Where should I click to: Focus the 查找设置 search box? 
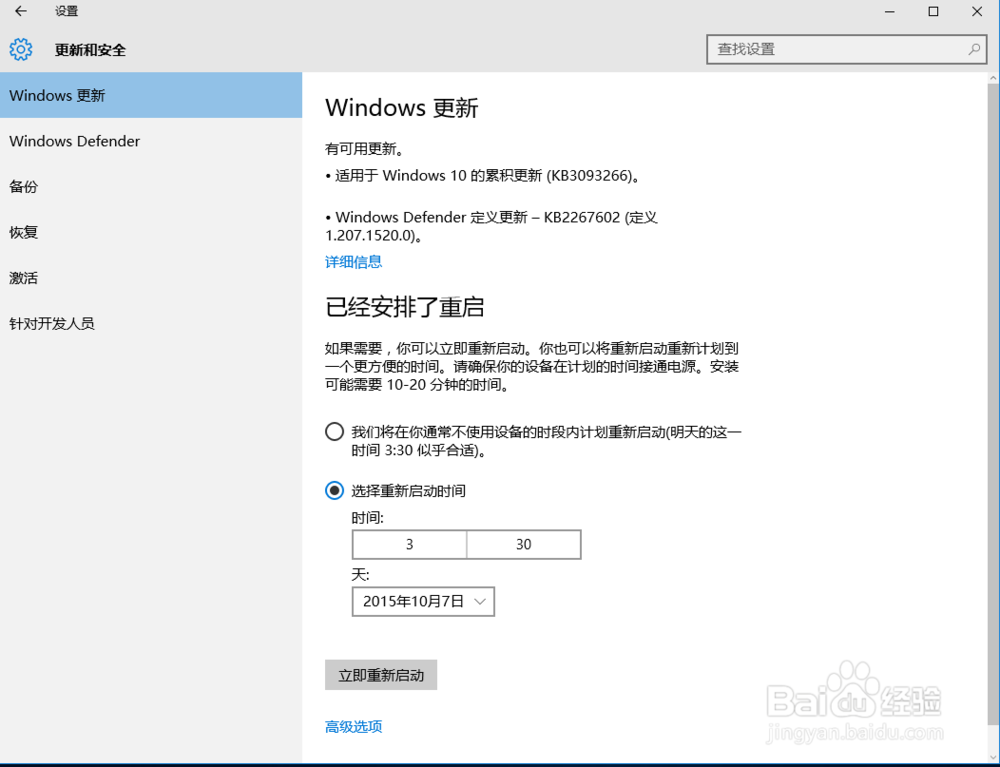(846, 49)
